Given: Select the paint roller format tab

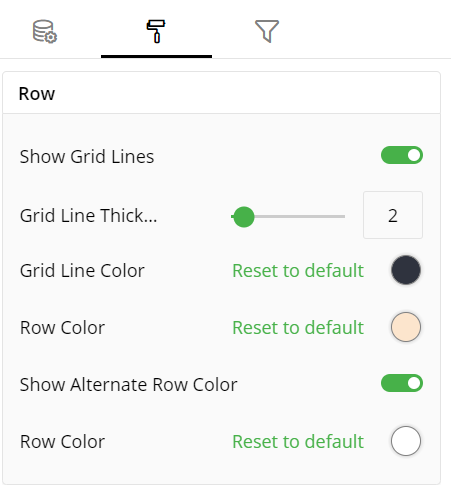Looking at the screenshot, I should pyautogui.click(x=156, y=31).
